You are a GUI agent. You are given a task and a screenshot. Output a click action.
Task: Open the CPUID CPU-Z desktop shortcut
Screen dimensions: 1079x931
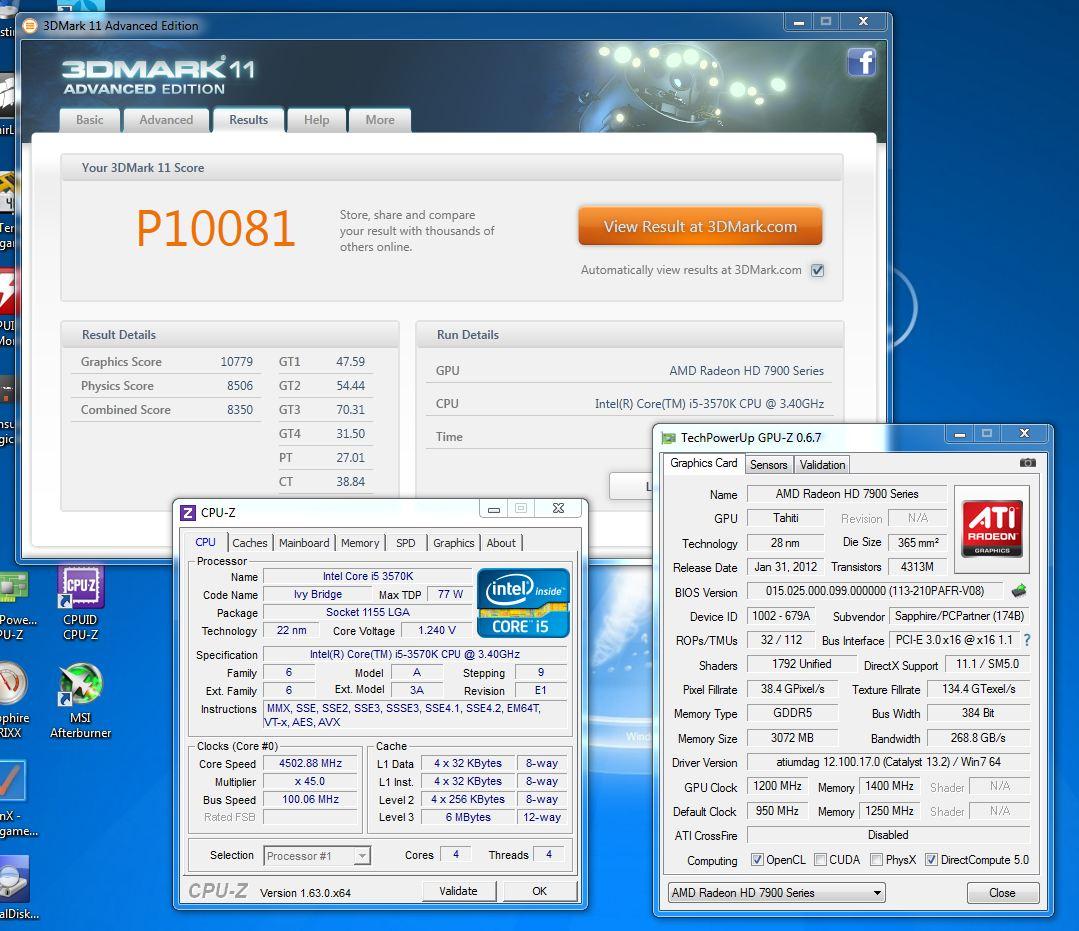click(81, 603)
